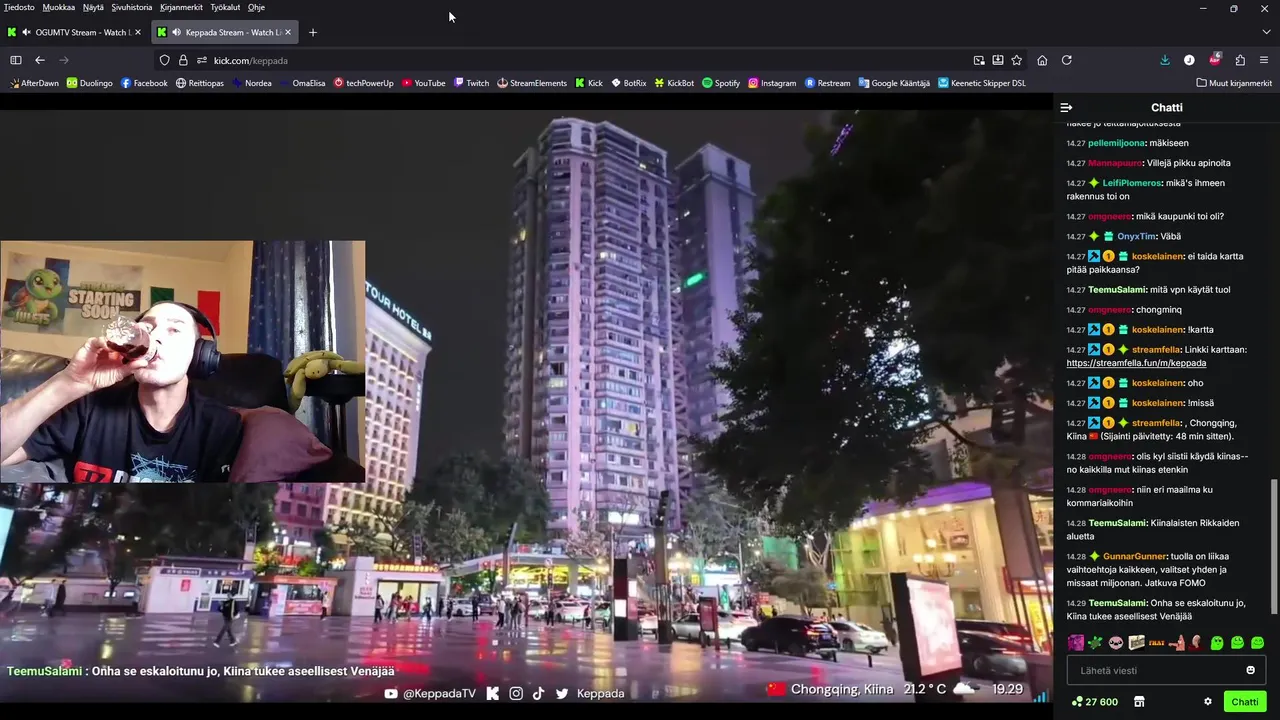Open the Restream bookmark
The width and height of the screenshot is (1280, 720).
click(827, 83)
